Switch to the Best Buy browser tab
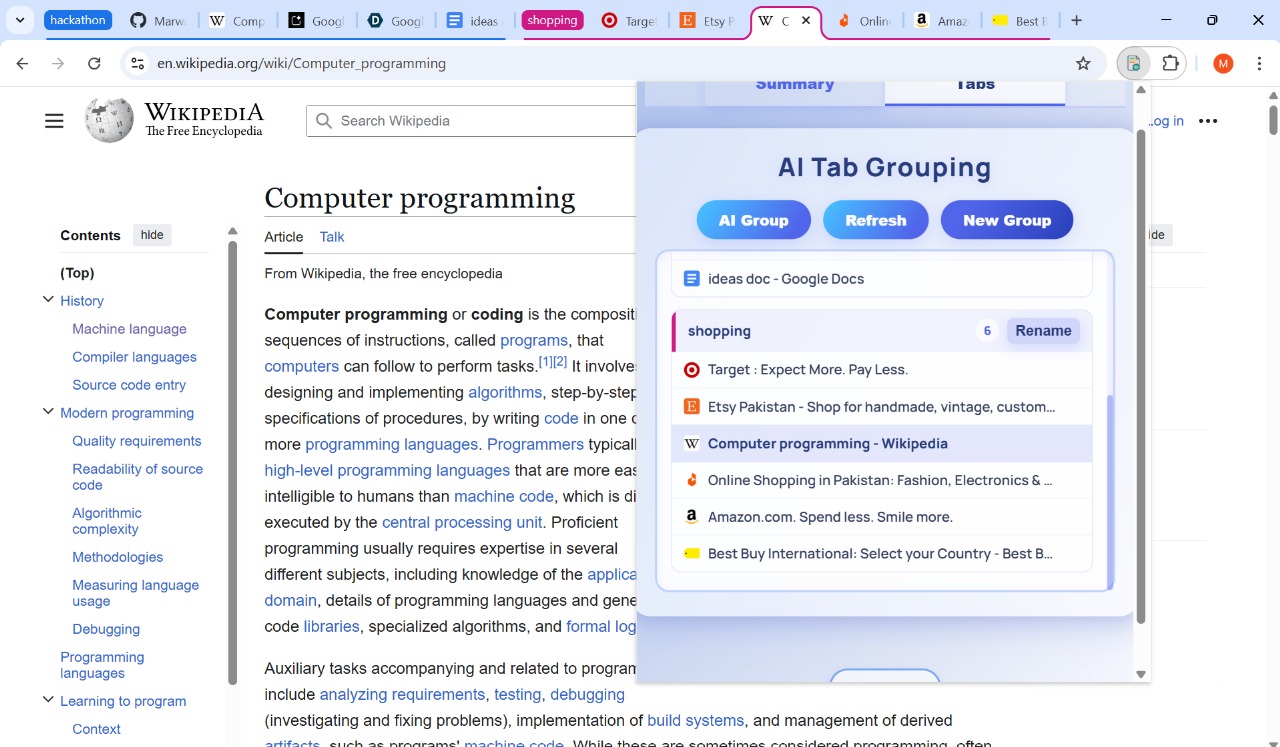Screen dimensions: 1280x747 [1018, 20]
